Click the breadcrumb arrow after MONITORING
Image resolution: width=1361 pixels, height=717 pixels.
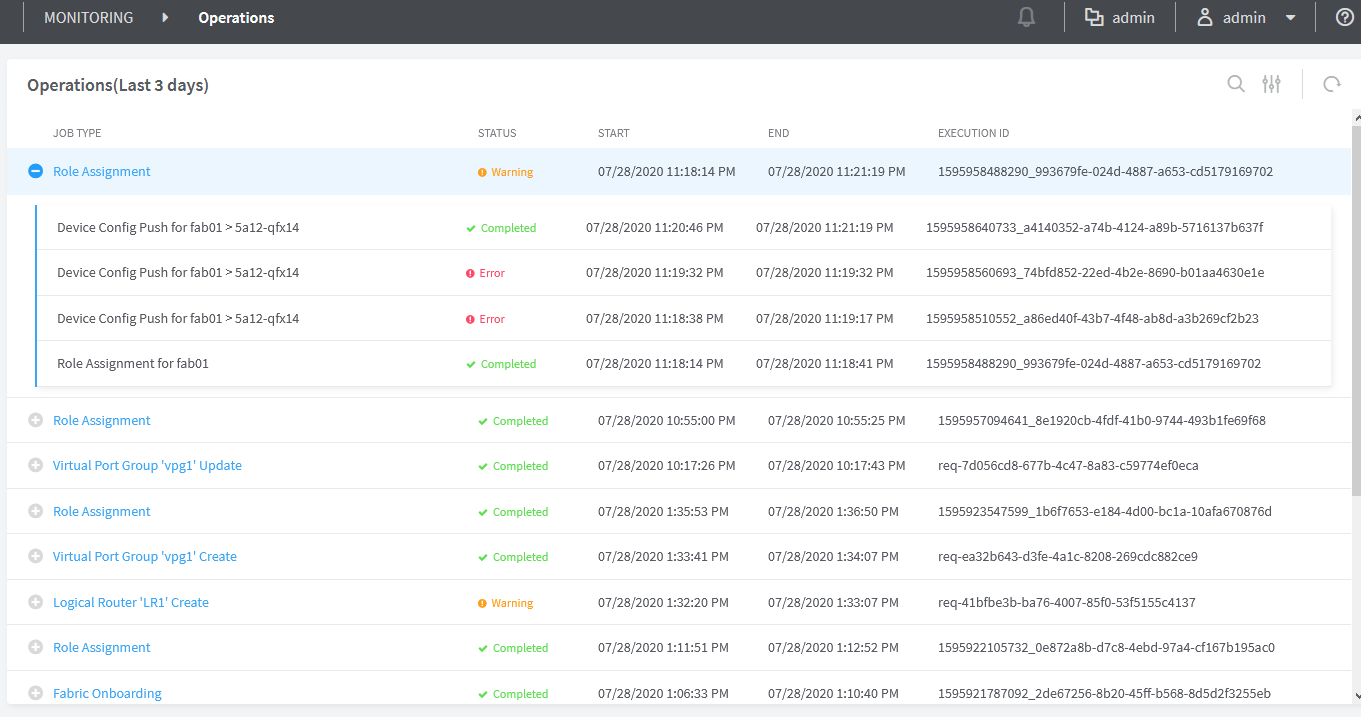point(165,18)
